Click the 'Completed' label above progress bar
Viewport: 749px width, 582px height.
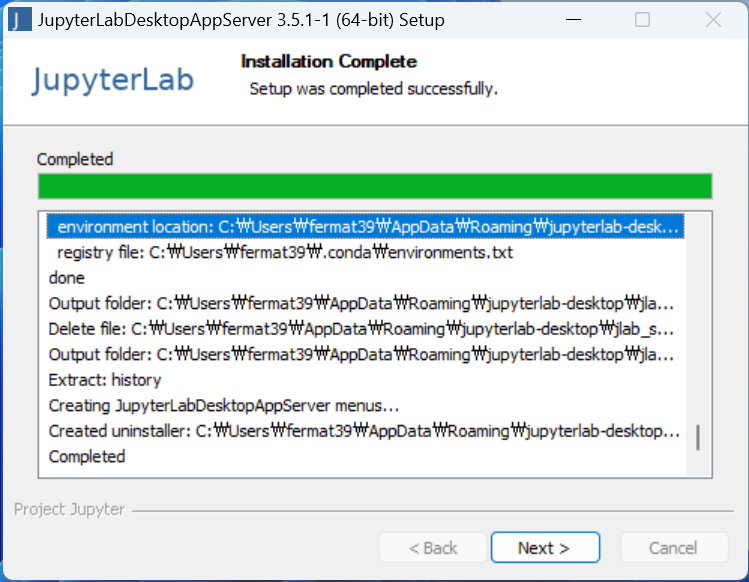[x=75, y=159]
